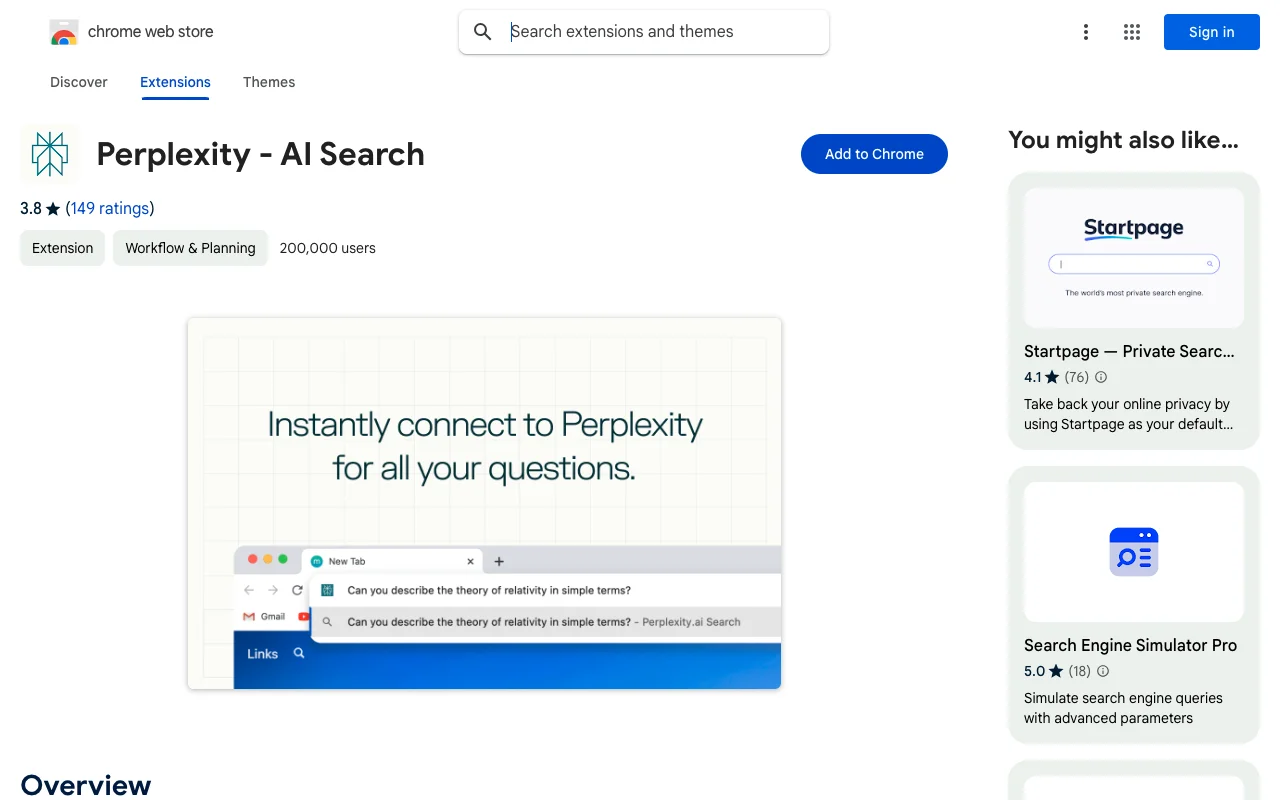Open the Google apps launcher grid

pos(1131,32)
